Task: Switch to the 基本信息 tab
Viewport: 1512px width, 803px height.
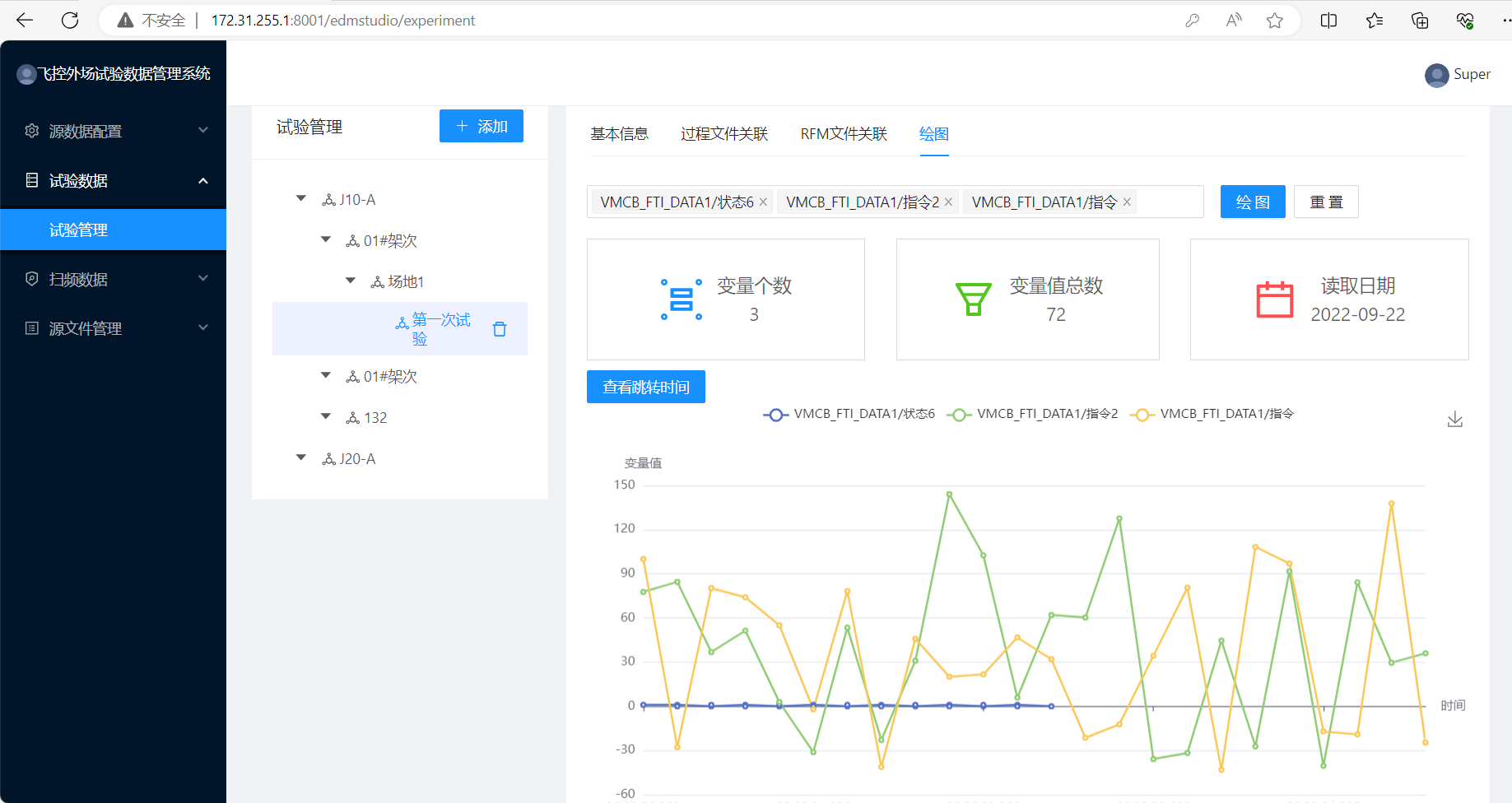Action: pyautogui.click(x=619, y=134)
